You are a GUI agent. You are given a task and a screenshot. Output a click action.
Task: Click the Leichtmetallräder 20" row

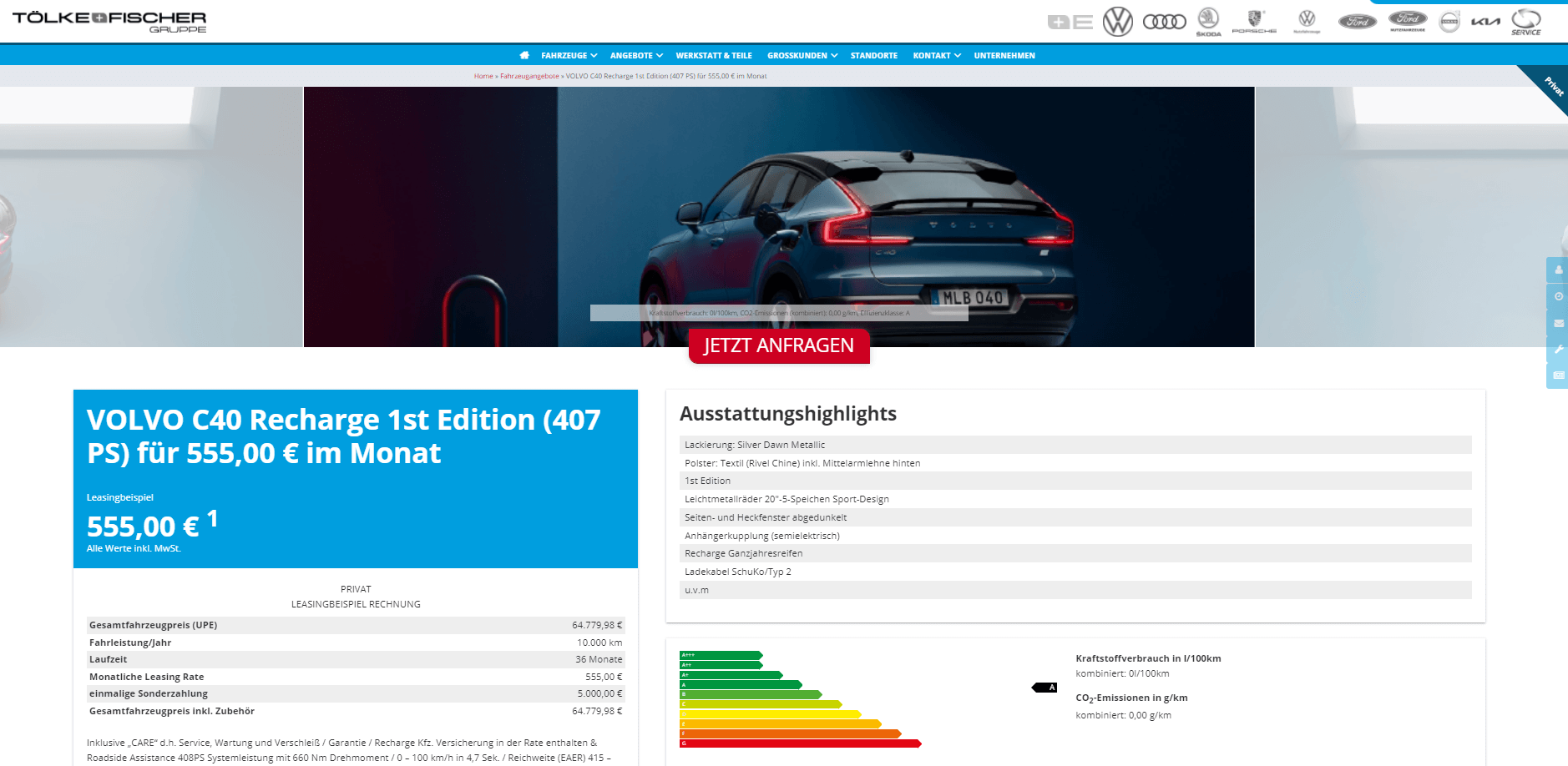tap(1075, 499)
